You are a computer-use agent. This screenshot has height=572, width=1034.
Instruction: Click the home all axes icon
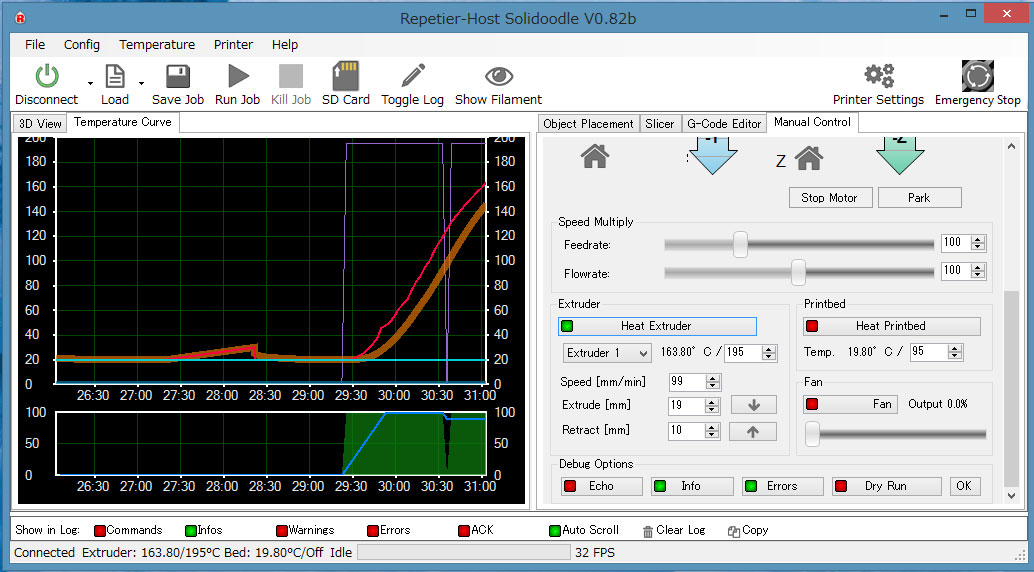[595, 156]
